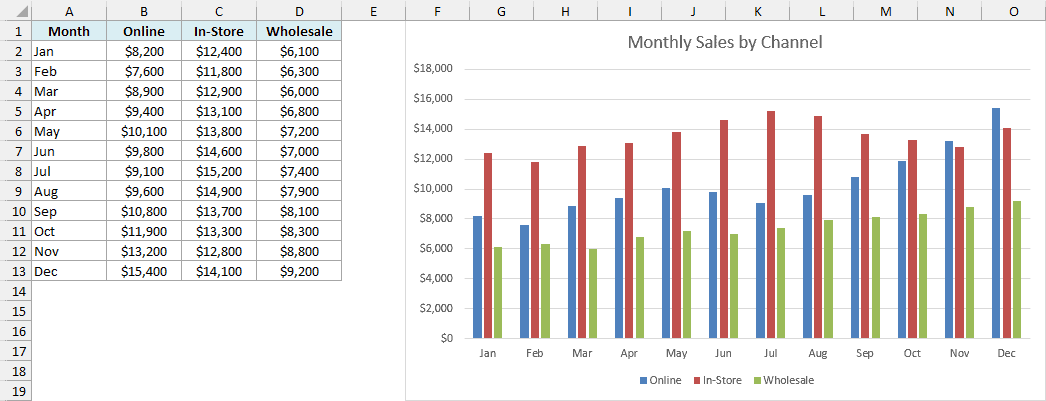This screenshot has height=401, width=1046.
Task: Select cell with $15,200
Action: click(219, 171)
